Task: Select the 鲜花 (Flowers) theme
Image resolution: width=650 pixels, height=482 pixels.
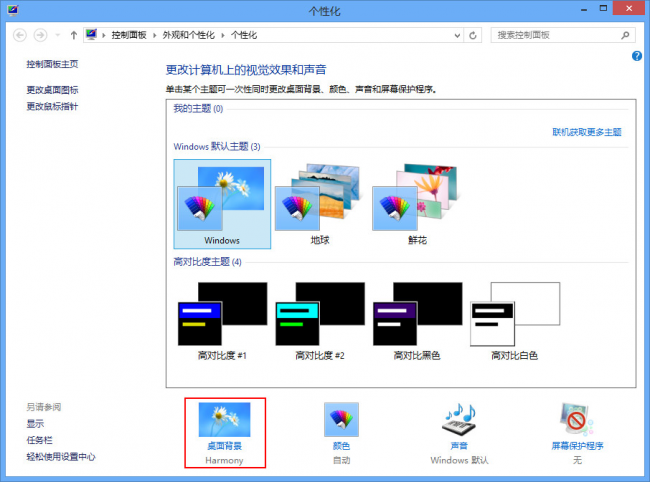Action: (x=417, y=204)
